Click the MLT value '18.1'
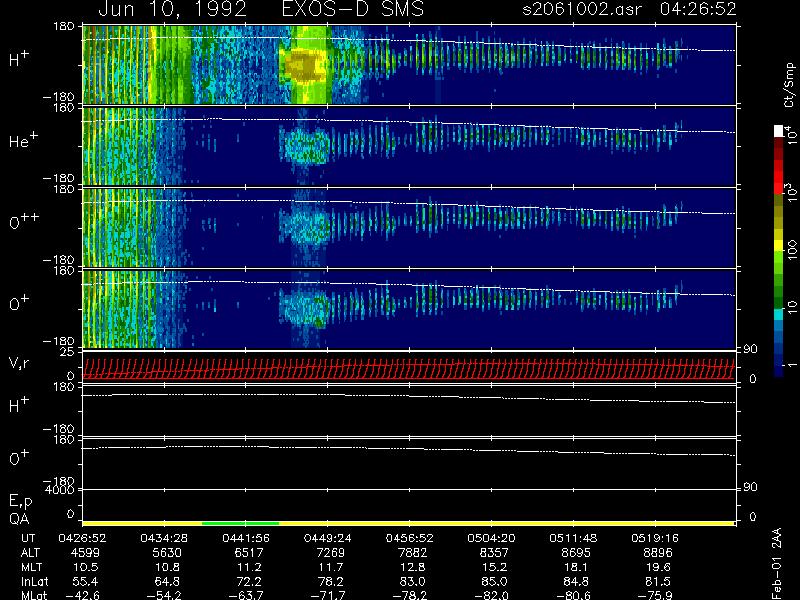Screen dimensions: 800x600 tap(577, 567)
